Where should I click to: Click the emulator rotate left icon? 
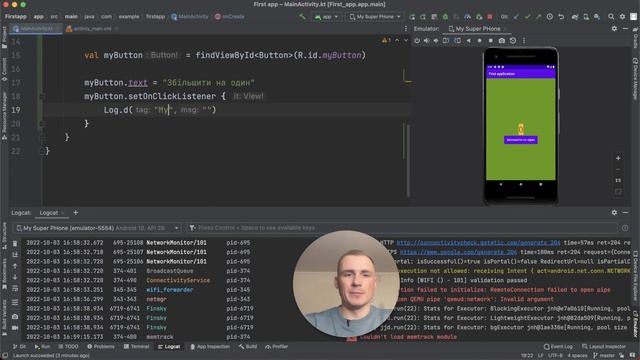click(x=446, y=40)
